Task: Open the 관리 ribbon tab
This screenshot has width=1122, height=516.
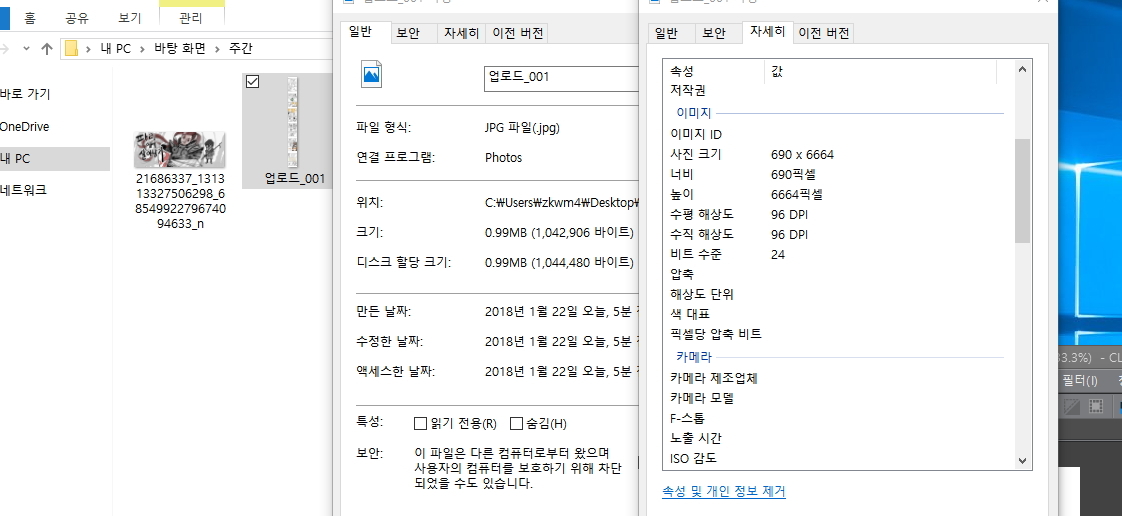Action: click(x=191, y=18)
